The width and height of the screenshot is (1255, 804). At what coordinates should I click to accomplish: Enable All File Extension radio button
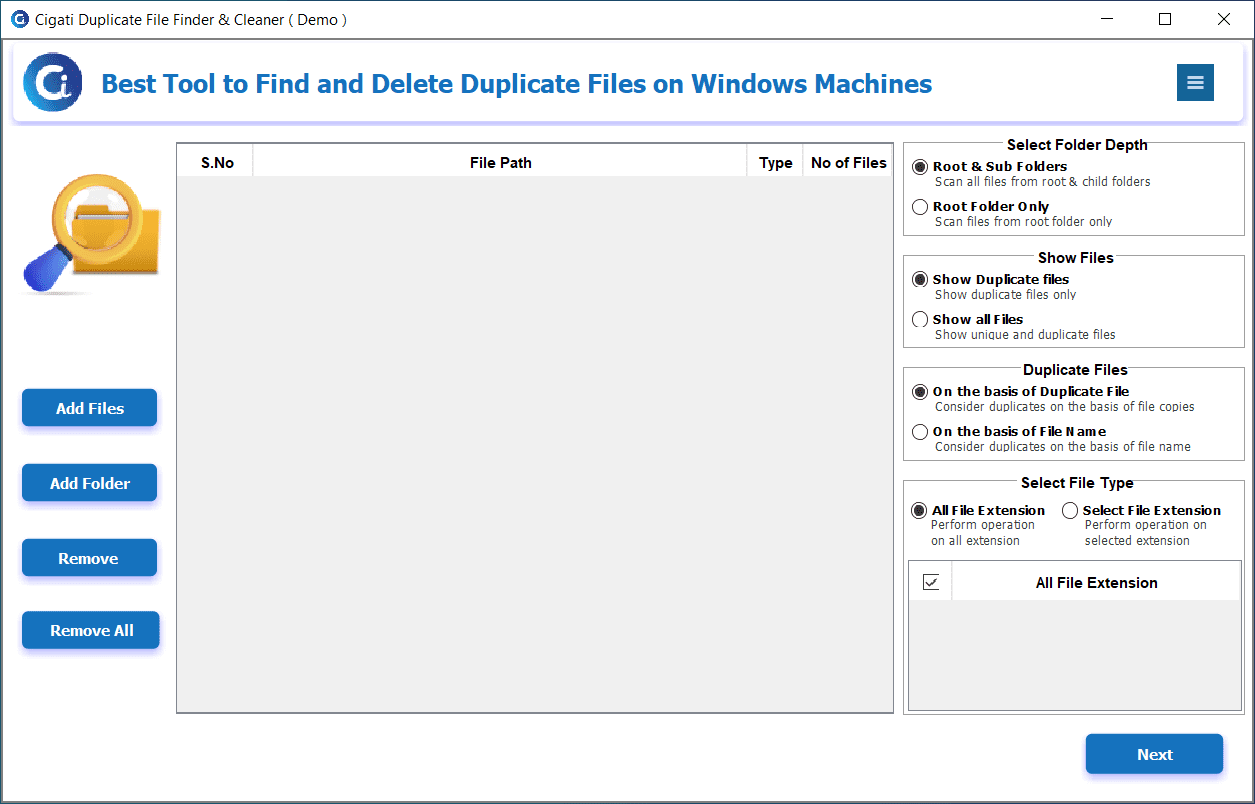pos(919,511)
